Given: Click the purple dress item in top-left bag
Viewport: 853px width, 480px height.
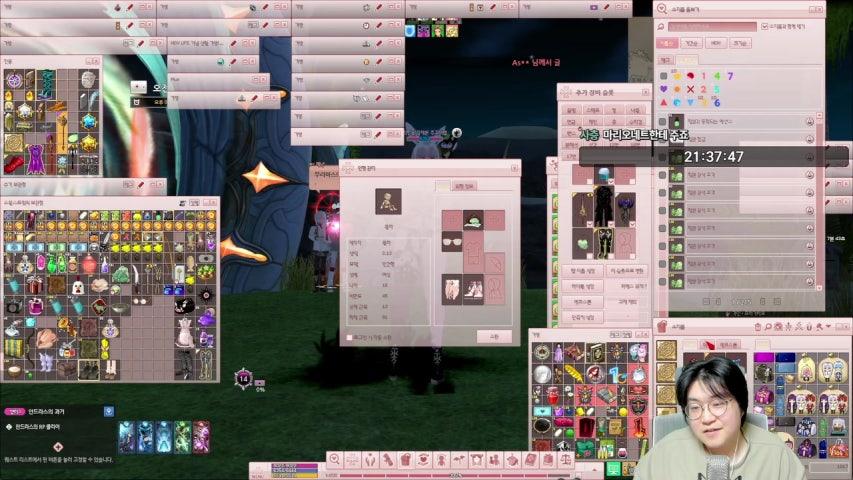Looking at the screenshot, I should click(x=35, y=157).
